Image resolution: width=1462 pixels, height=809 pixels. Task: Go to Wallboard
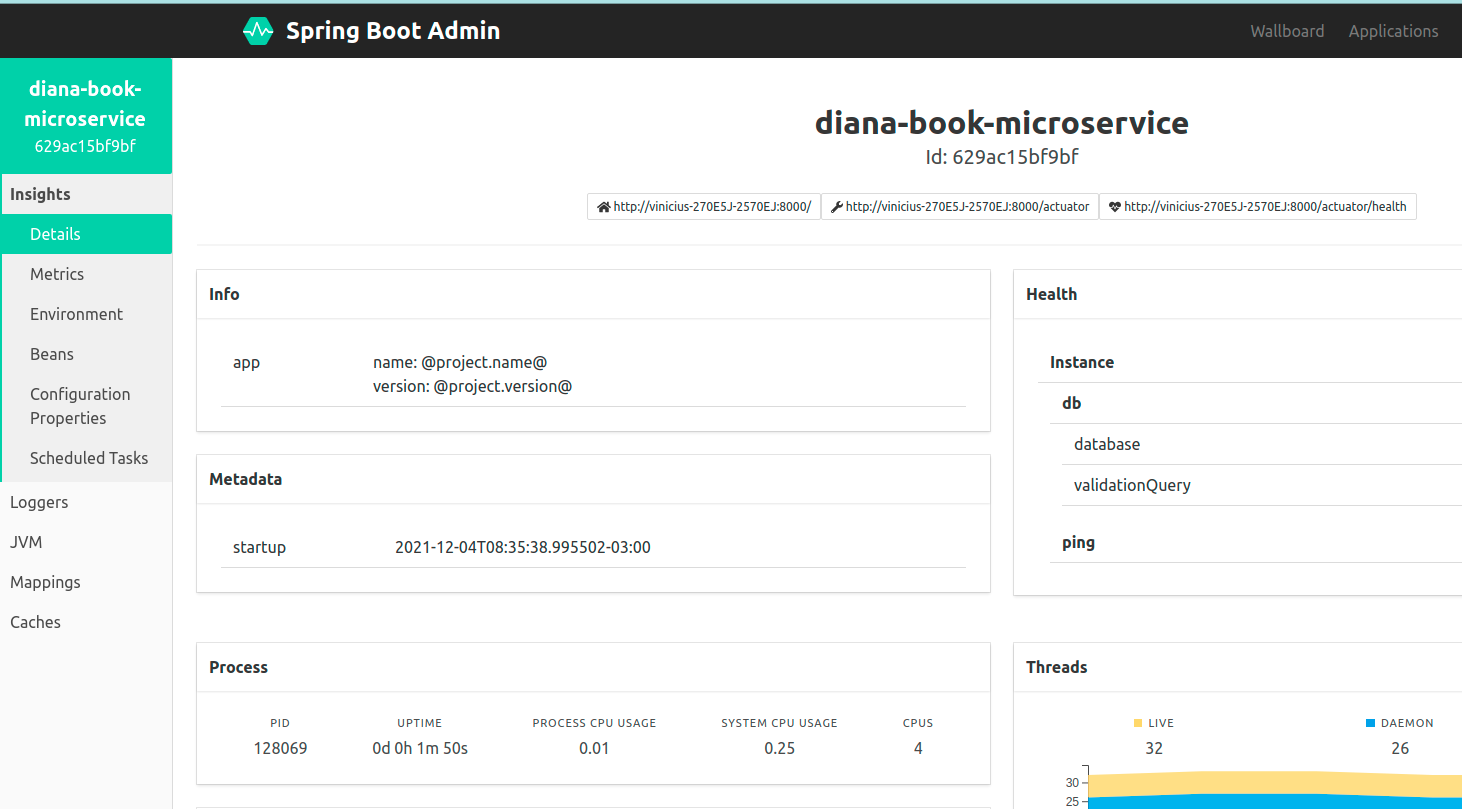pyautogui.click(x=1287, y=31)
